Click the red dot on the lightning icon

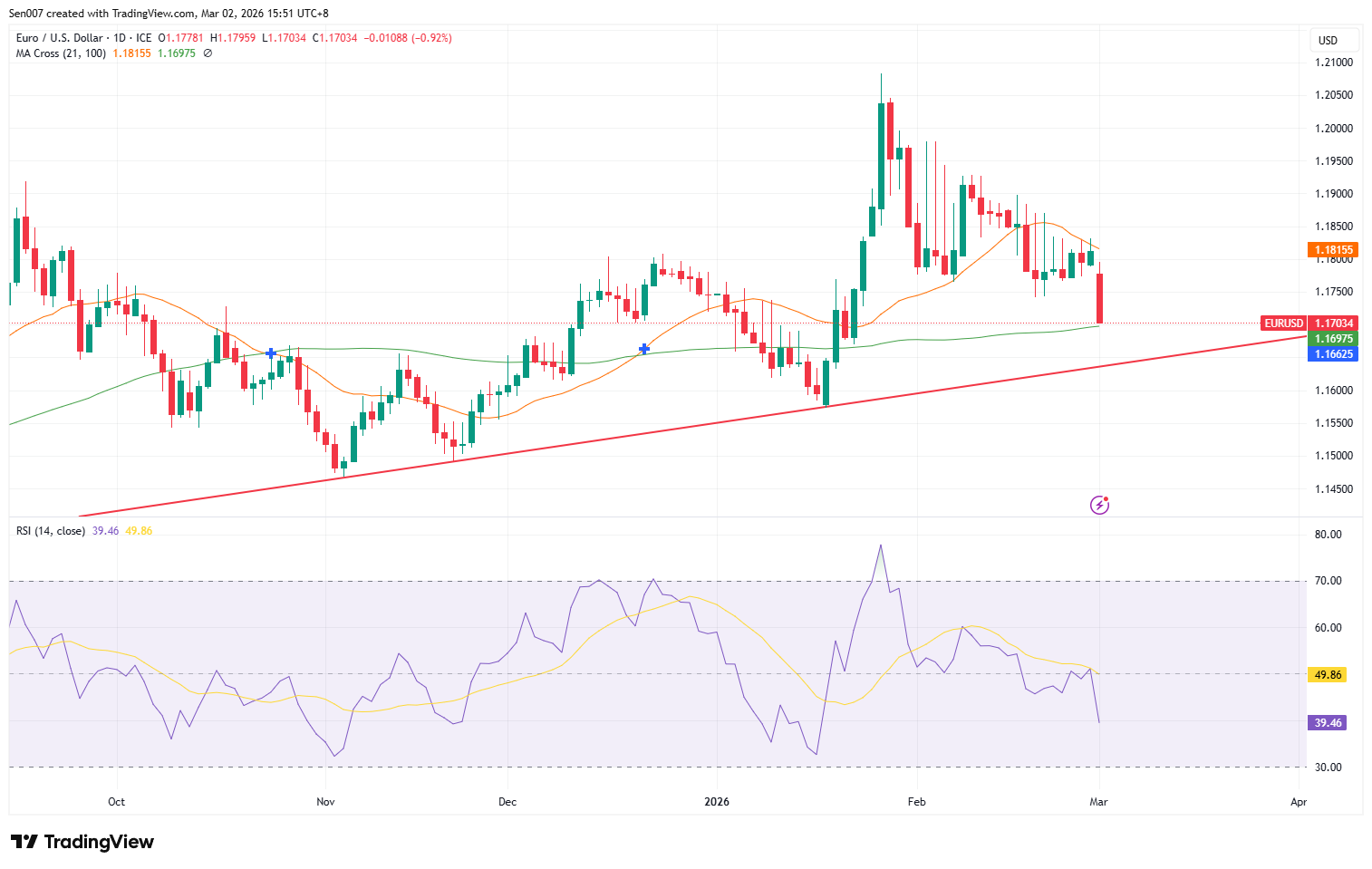[1106, 497]
